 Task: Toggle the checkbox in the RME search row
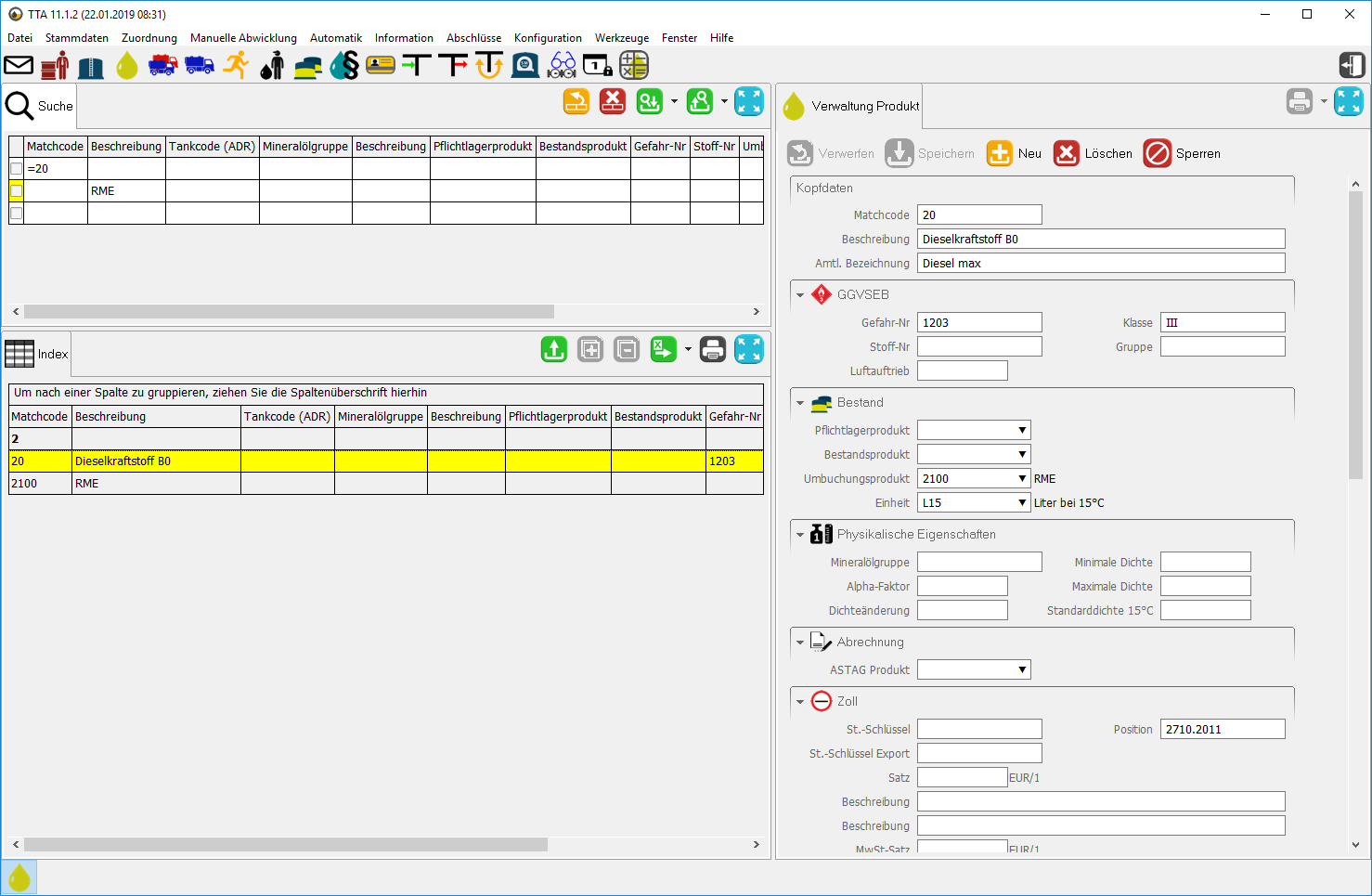16,191
